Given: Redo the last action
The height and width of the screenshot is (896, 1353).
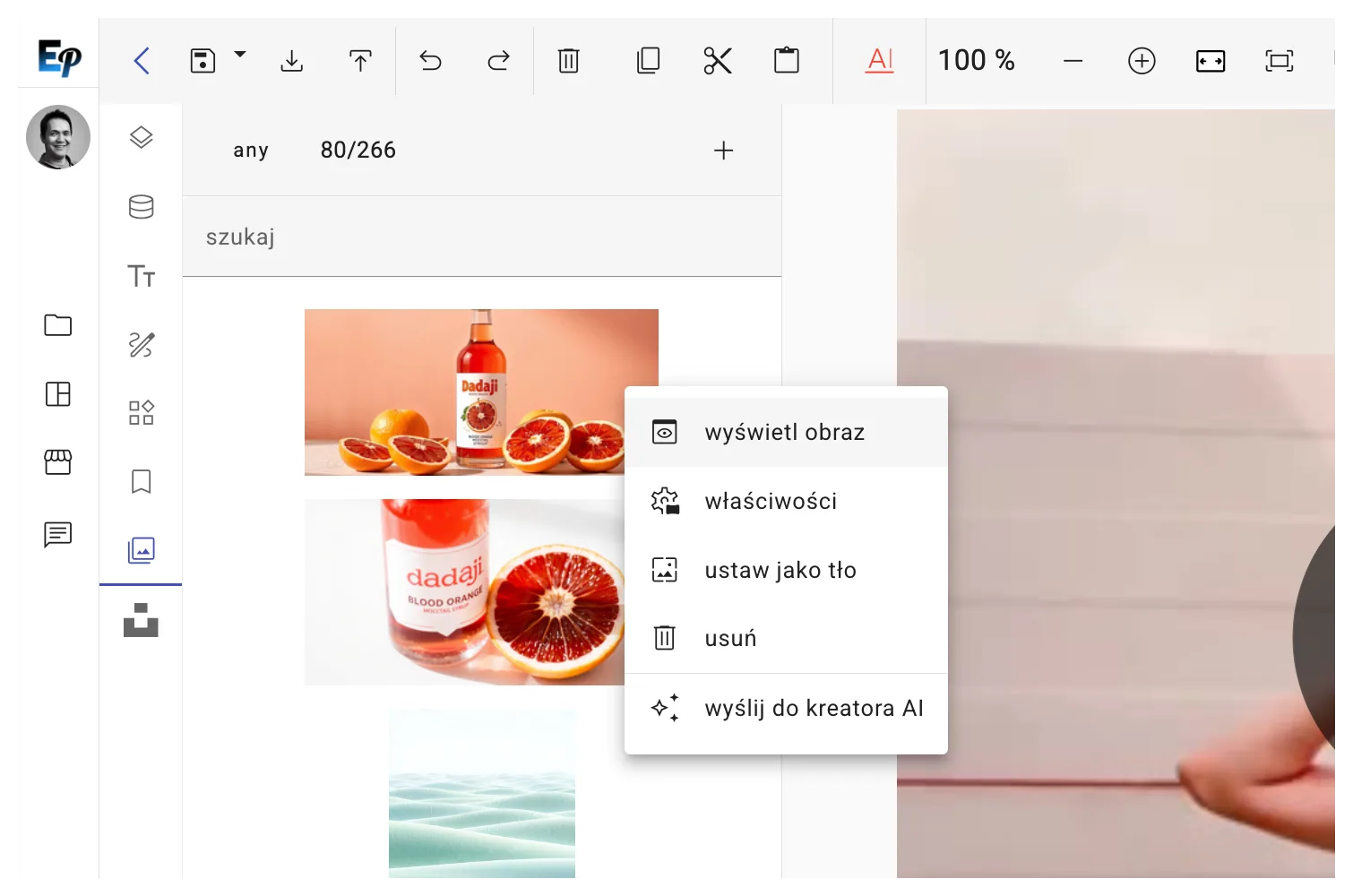Looking at the screenshot, I should (x=499, y=61).
